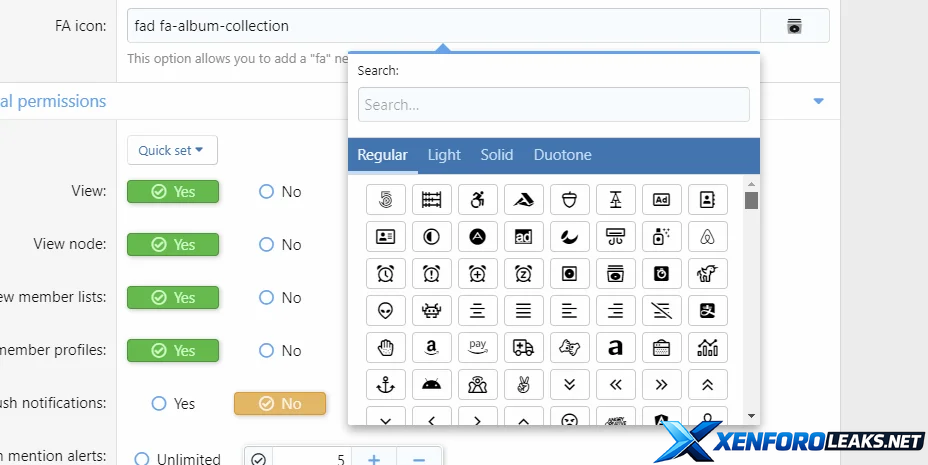Select the Airbnb logo icon
This screenshot has width=928, height=465.
(x=707, y=237)
